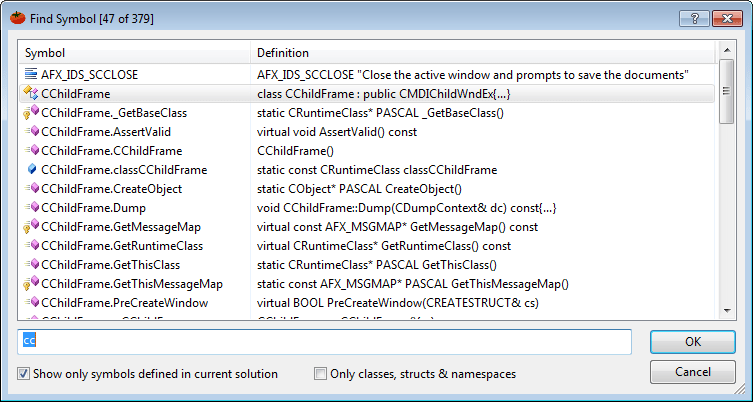Click the method icon beside CChildFrame.Dump

point(31,207)
